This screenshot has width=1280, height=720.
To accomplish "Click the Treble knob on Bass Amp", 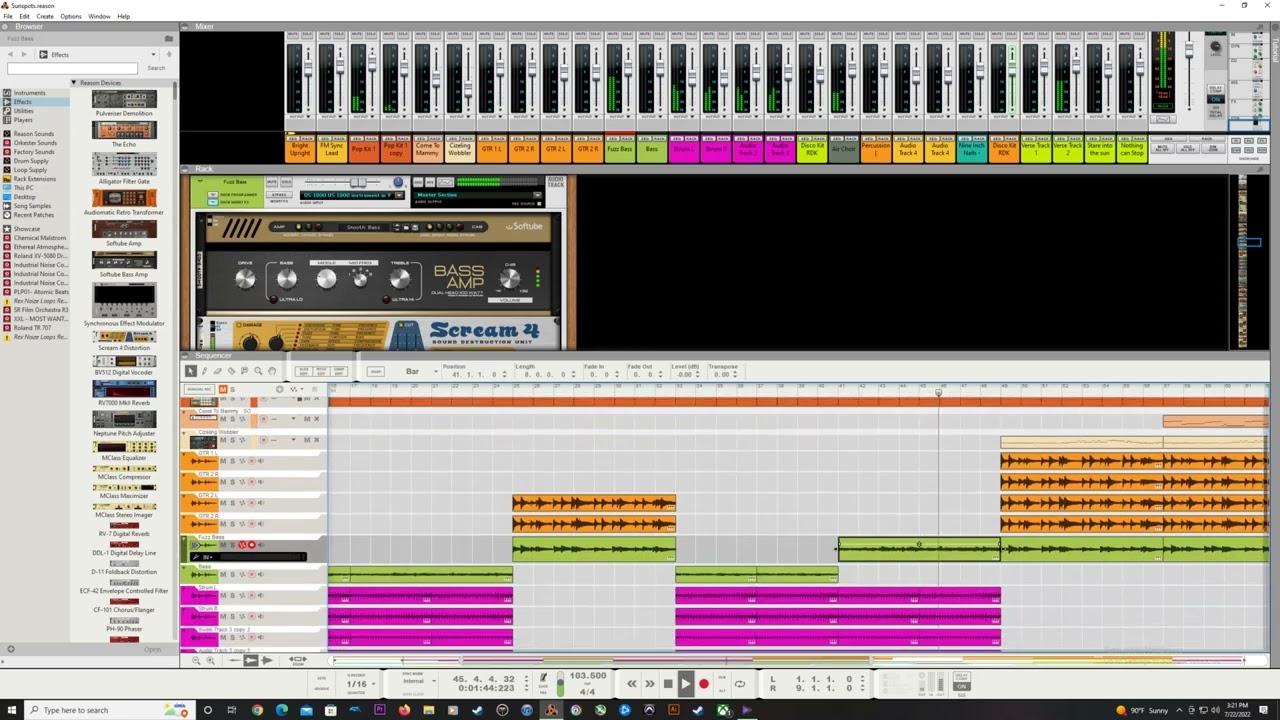I will [x=400, y=279].
